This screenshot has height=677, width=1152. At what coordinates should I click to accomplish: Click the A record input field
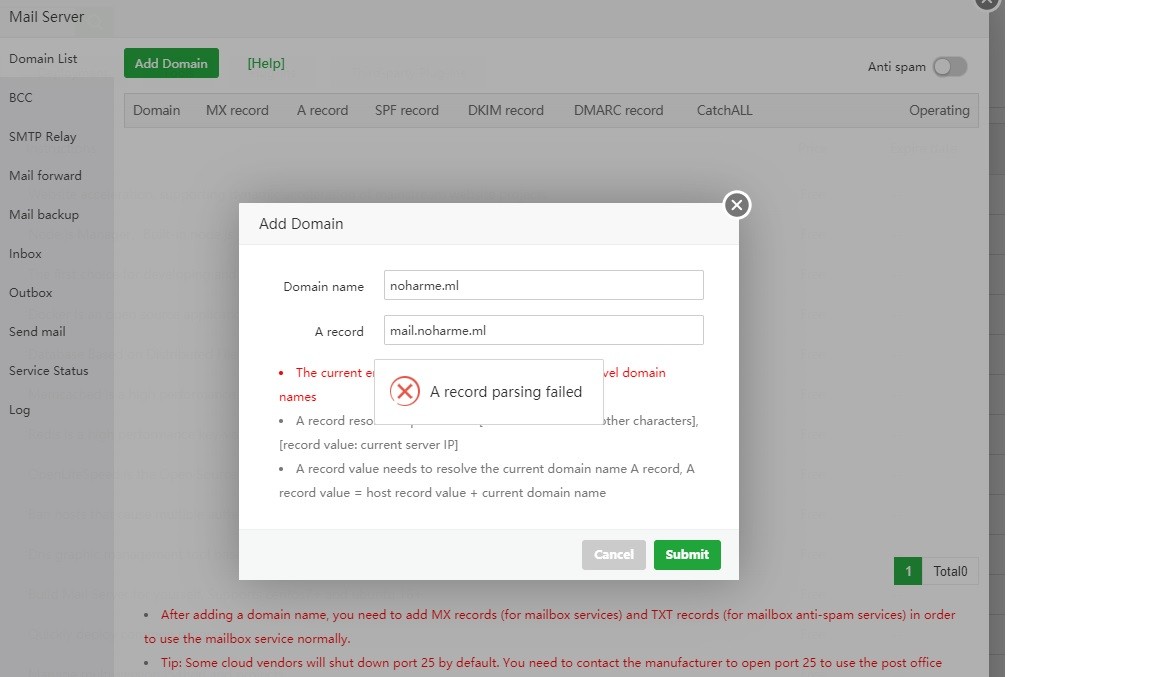click(543, 331)
